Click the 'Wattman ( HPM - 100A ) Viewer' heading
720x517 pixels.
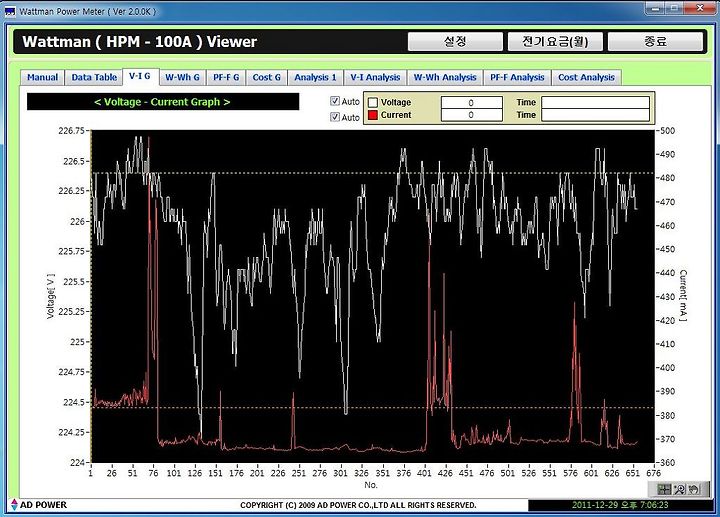140,42
